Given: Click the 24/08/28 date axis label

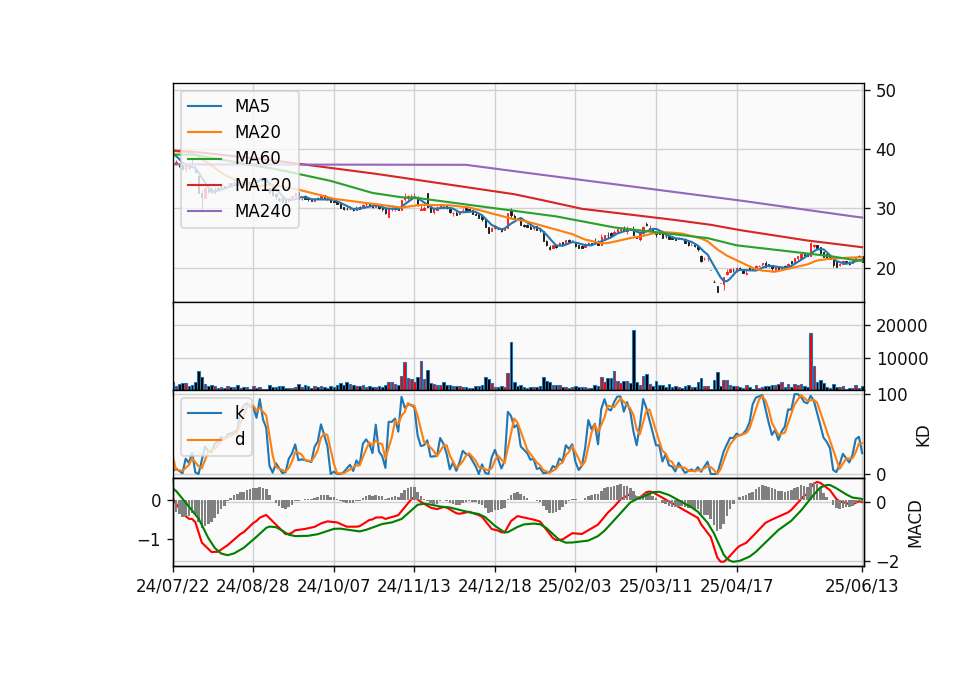Looking at the screenshot, I should [x=253, y=586].
